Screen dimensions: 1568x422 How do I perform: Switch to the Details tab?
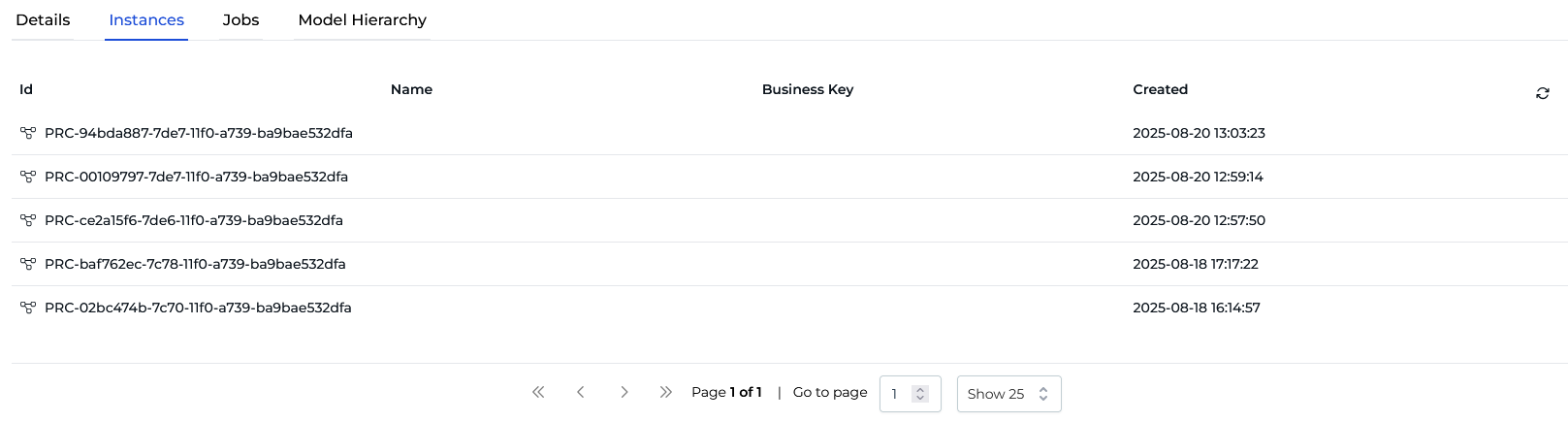click(43, 20)
